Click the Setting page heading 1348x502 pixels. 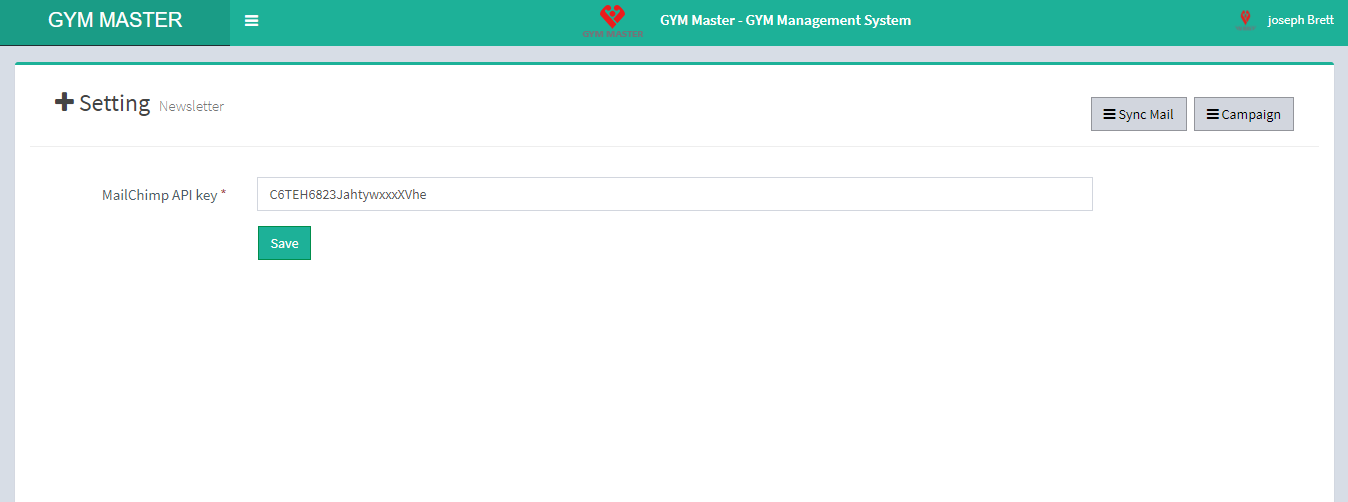(x=115, y=103)
